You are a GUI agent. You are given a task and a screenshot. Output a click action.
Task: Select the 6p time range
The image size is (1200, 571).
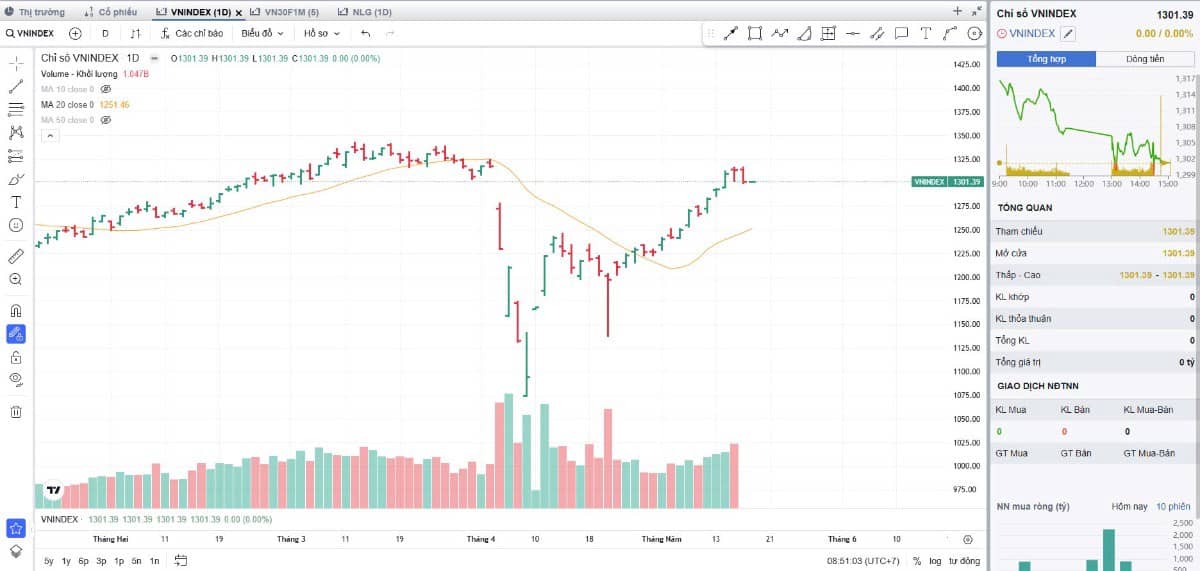point(83,561)
